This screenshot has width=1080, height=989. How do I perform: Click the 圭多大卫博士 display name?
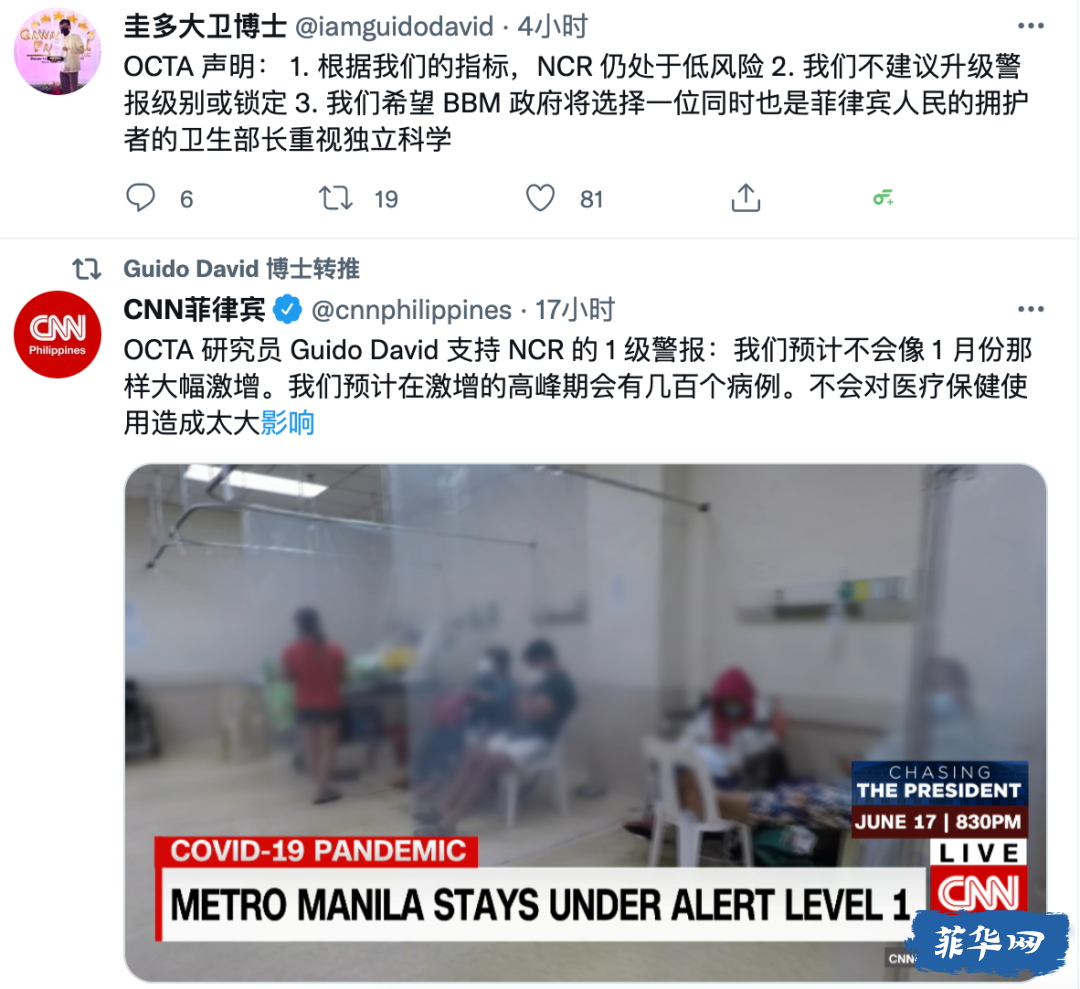click(205, 27)
